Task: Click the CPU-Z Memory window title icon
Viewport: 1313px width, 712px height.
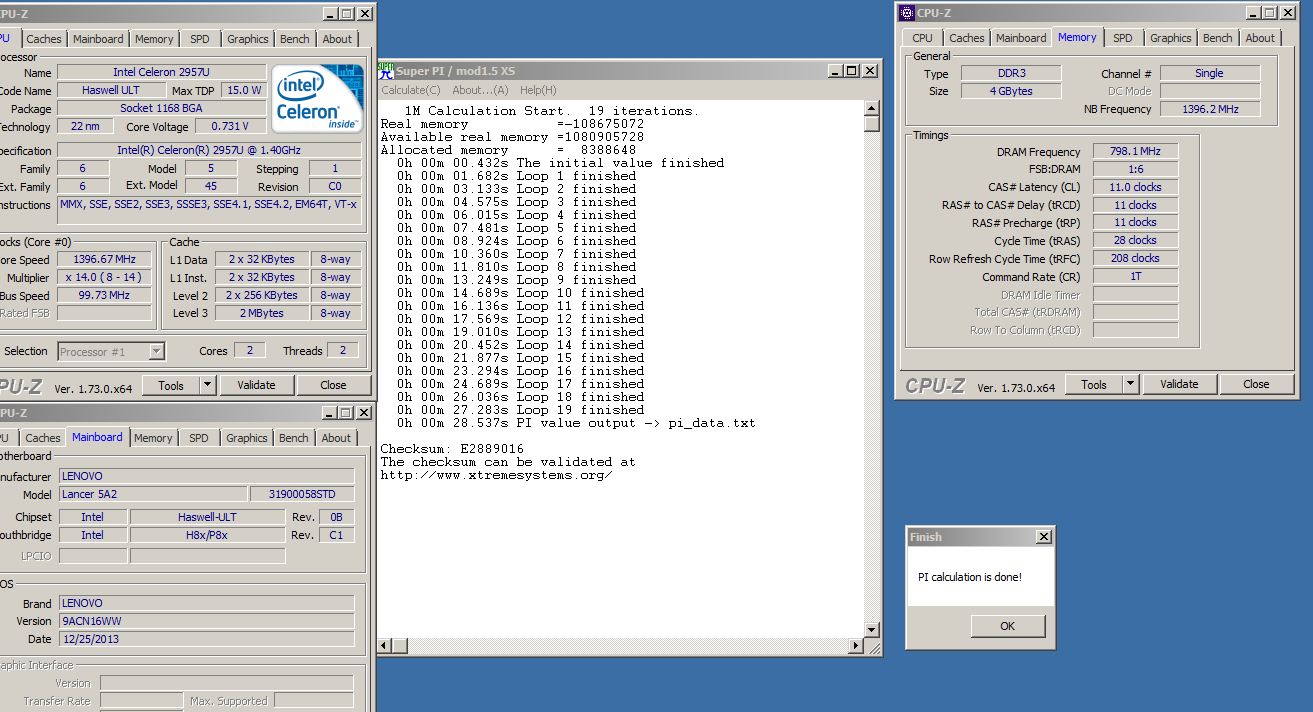Action: point(906,13)
